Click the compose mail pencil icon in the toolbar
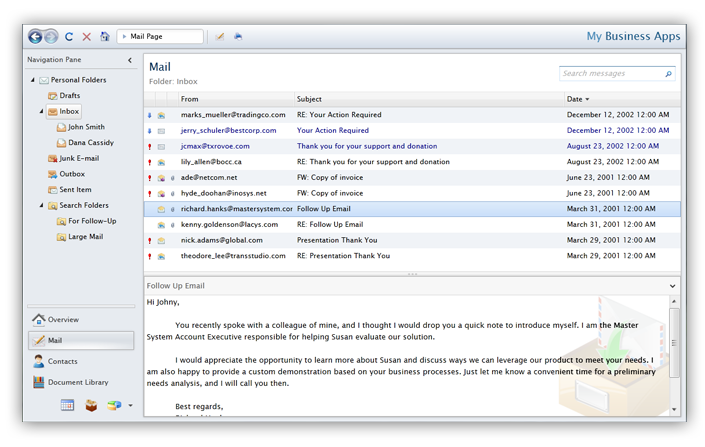705x447 pixels. coord(219,36)
